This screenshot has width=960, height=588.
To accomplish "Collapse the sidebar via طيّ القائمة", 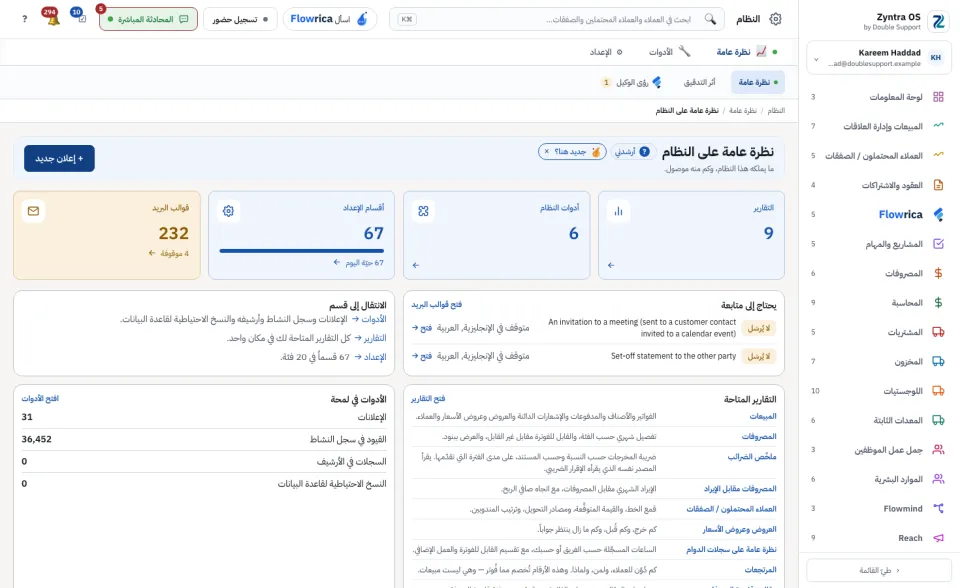I will tap(879, 570).
